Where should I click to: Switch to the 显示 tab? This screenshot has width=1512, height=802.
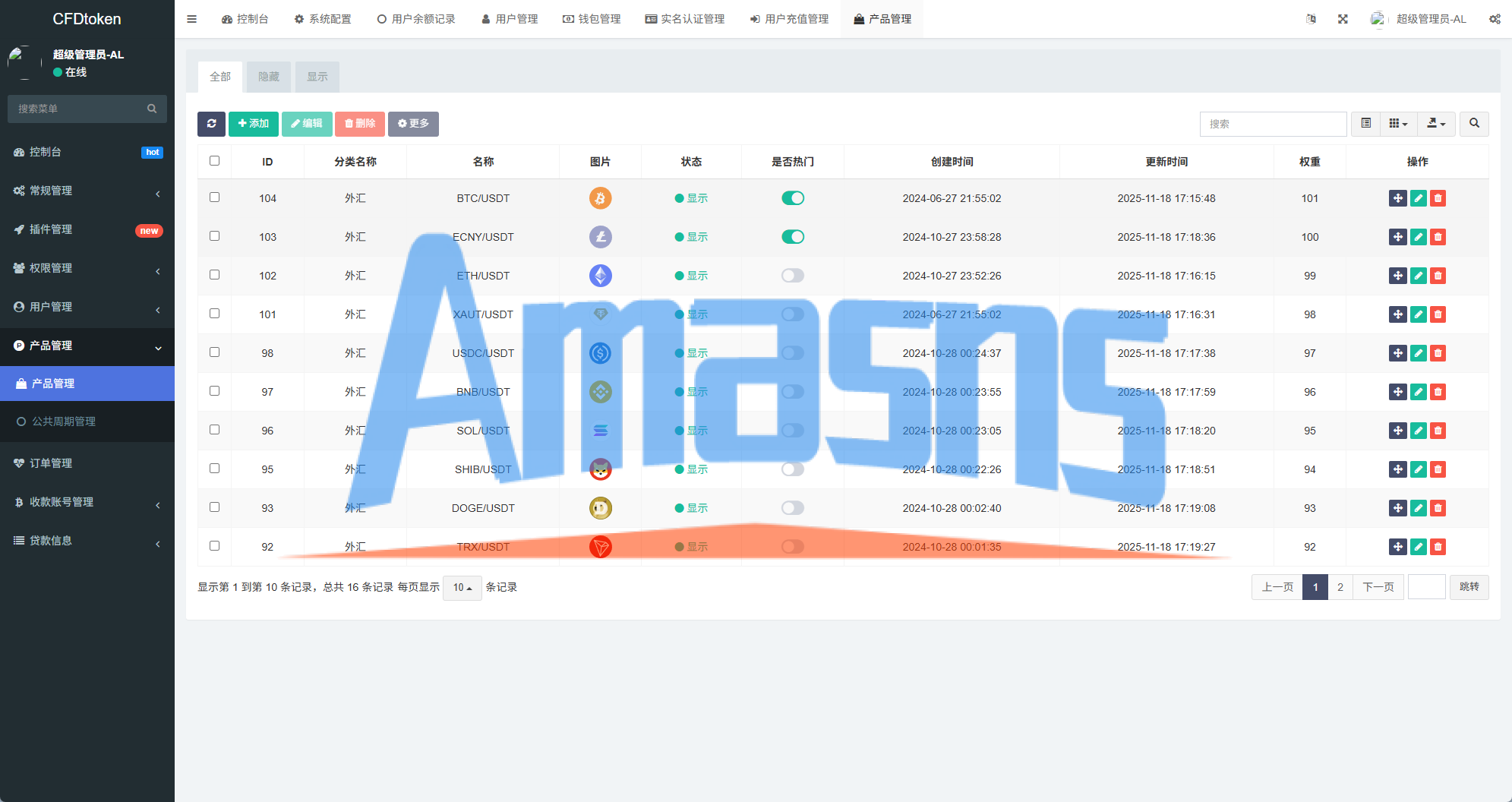pos(317,77)
